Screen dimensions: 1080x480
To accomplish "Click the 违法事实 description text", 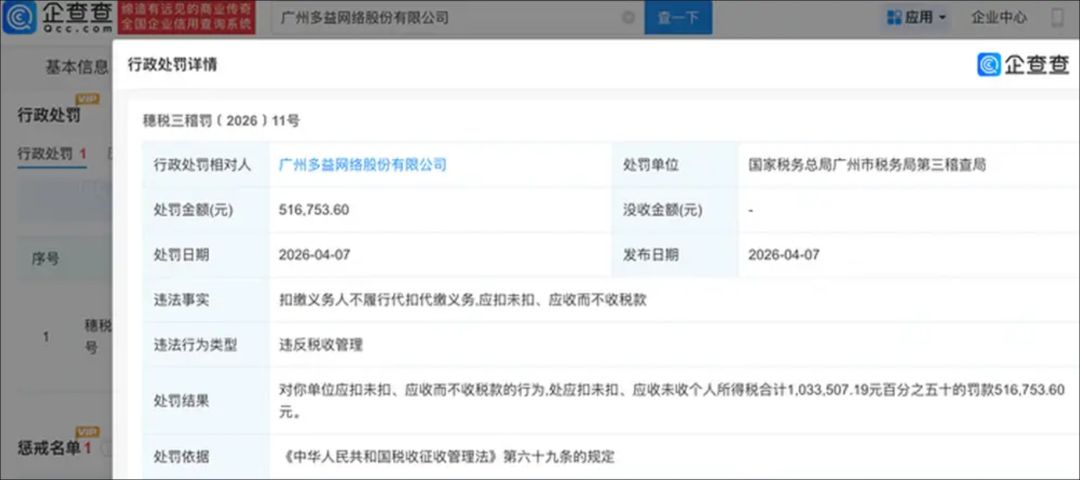I will pyautogui.click(x=462, y=300).
